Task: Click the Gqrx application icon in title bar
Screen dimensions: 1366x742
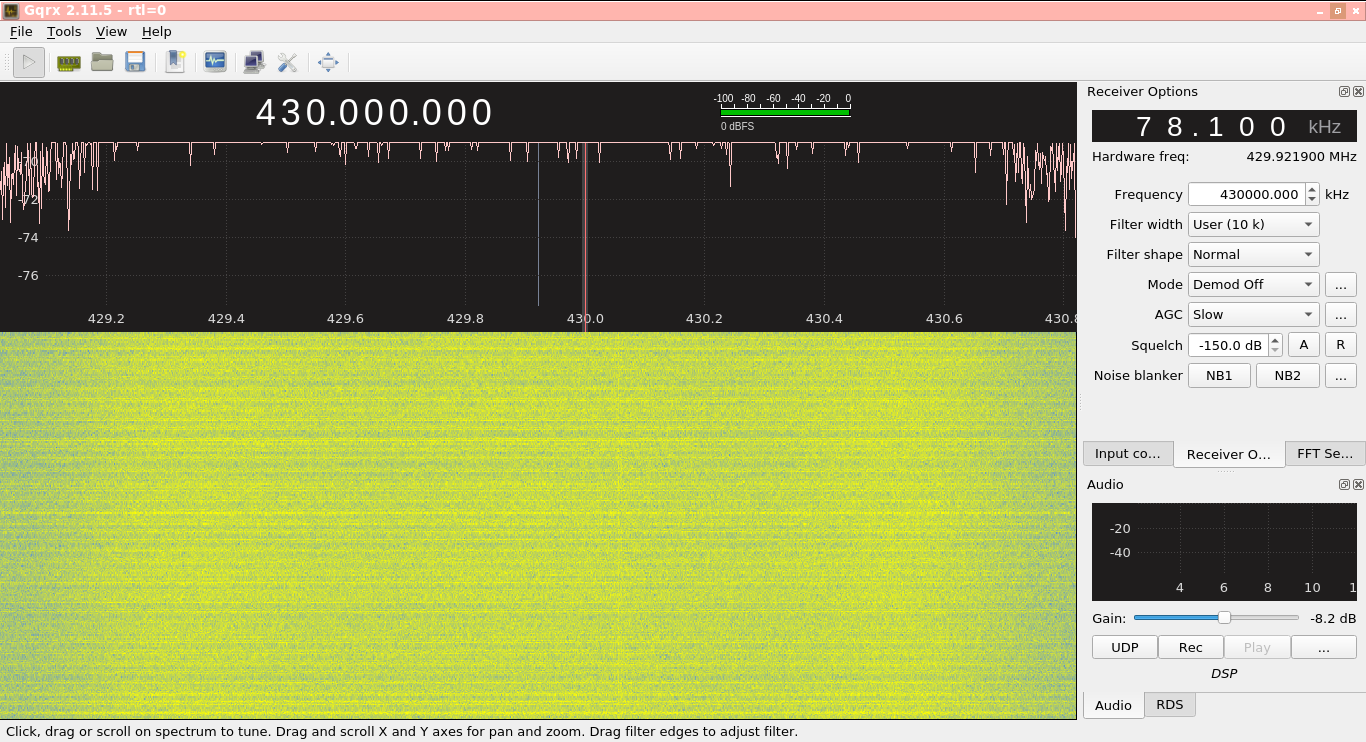Action: [x=11, y=10]
